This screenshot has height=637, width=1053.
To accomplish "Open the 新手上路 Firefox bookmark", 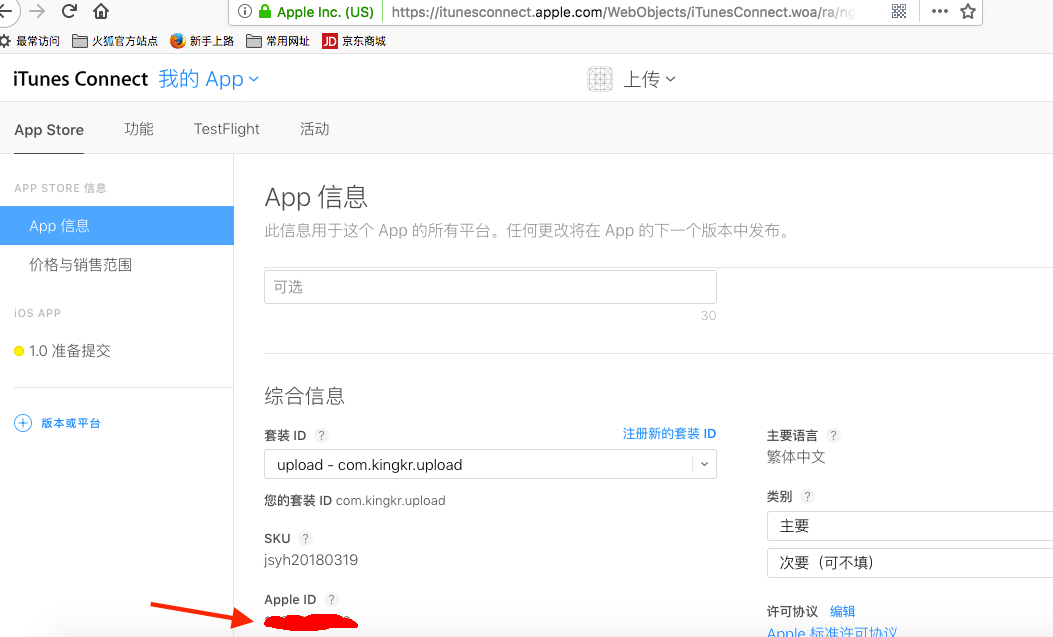I will tap(201, 41).
